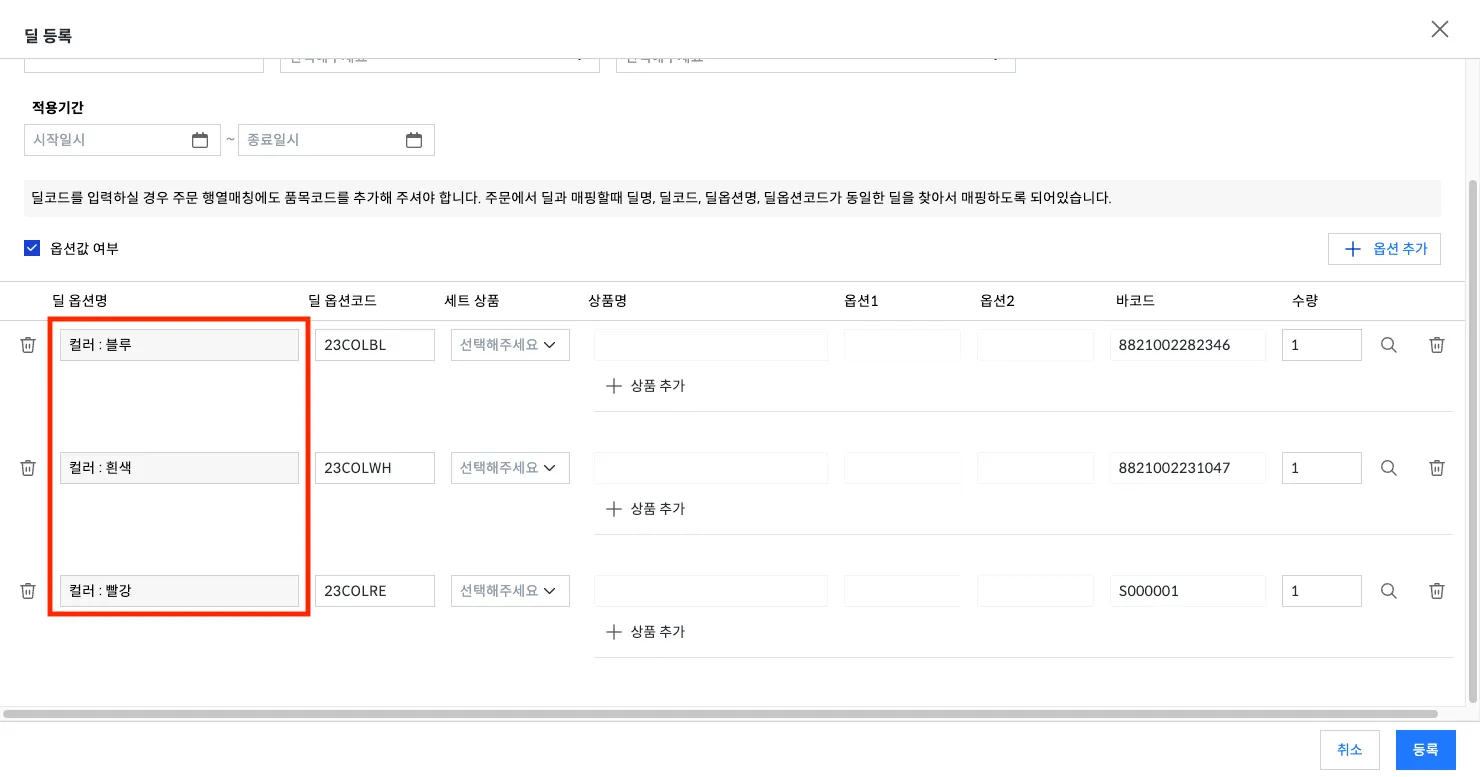
Task: Edit the 컬러 : 블루 option name field
Action: coord(179,345)
